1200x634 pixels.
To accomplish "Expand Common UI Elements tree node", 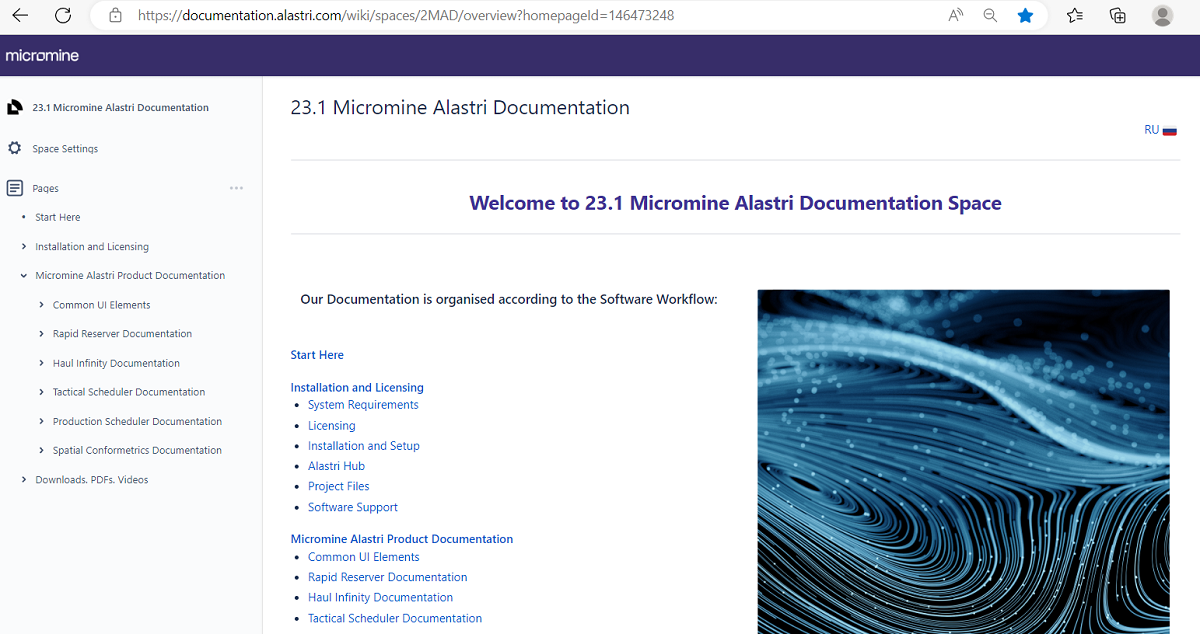I will click(41, 305).
